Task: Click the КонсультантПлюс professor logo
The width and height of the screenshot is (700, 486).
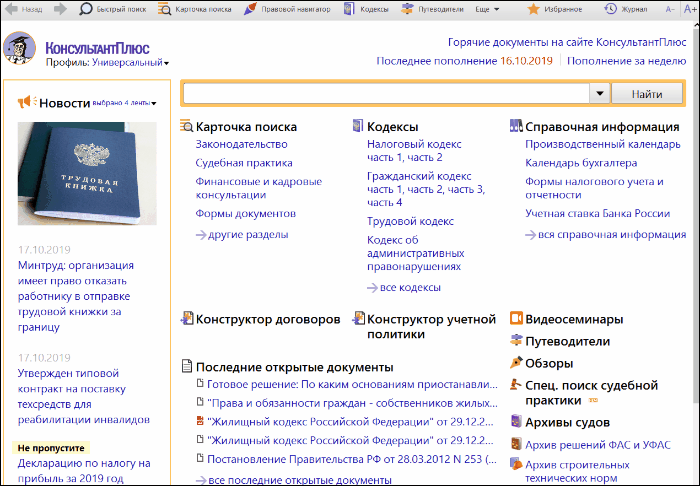Action: [x=19, y=48]
